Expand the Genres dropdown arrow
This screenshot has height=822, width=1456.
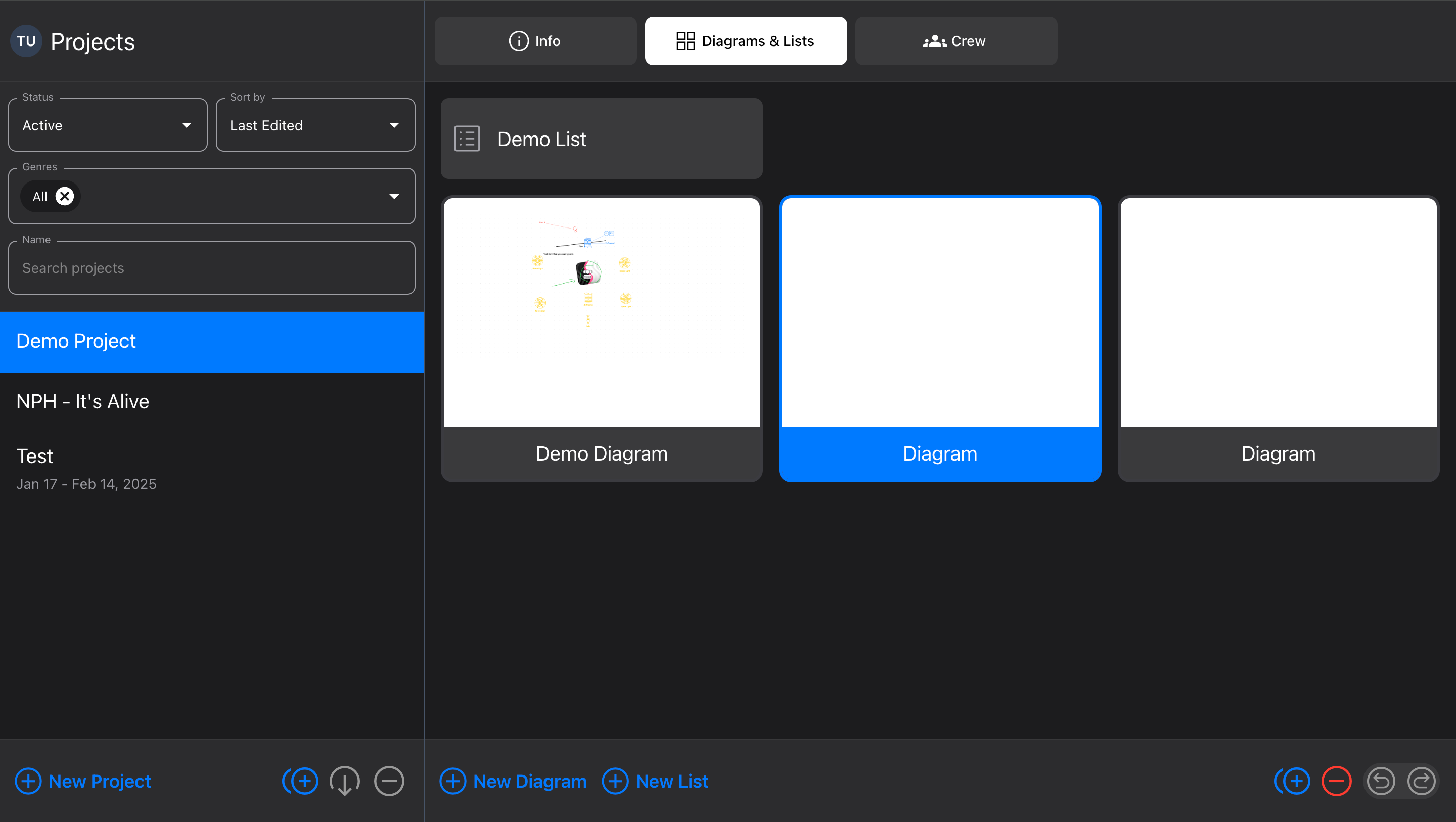pyautogui.click(x=394, y=196)
